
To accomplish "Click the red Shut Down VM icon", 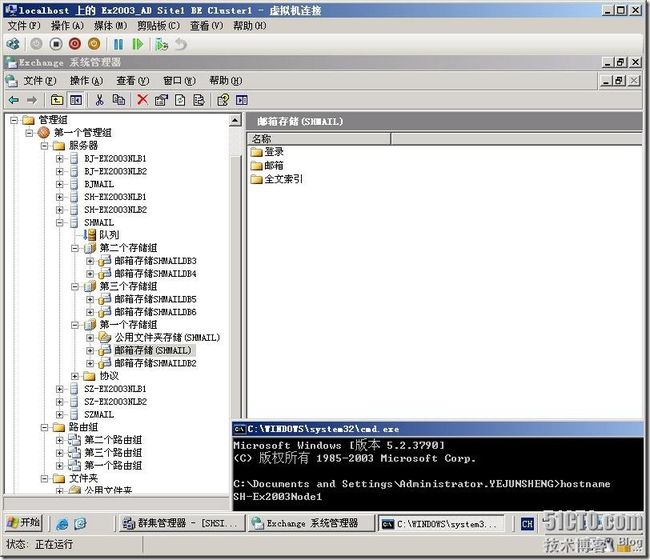I will tap(75, 44).
